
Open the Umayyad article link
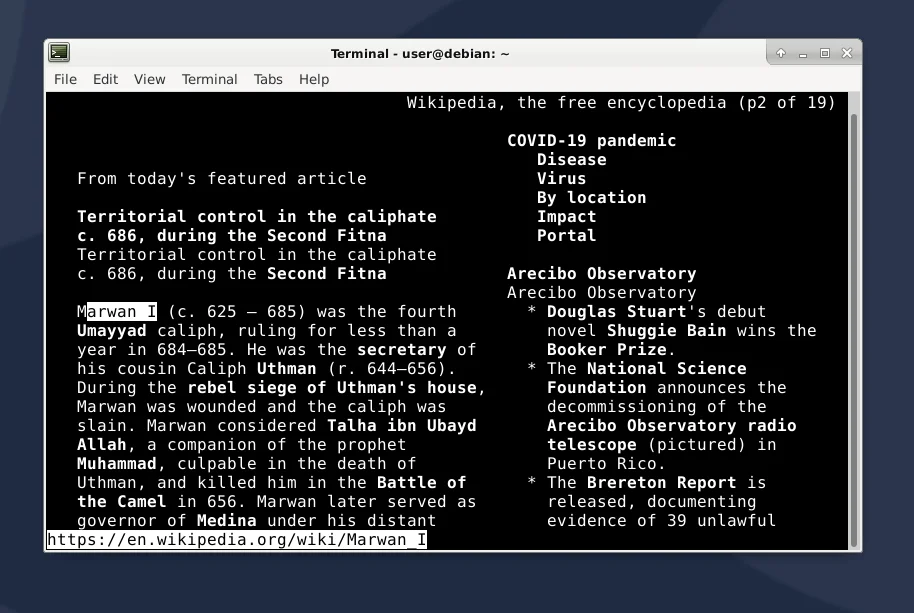coord(111,330)
